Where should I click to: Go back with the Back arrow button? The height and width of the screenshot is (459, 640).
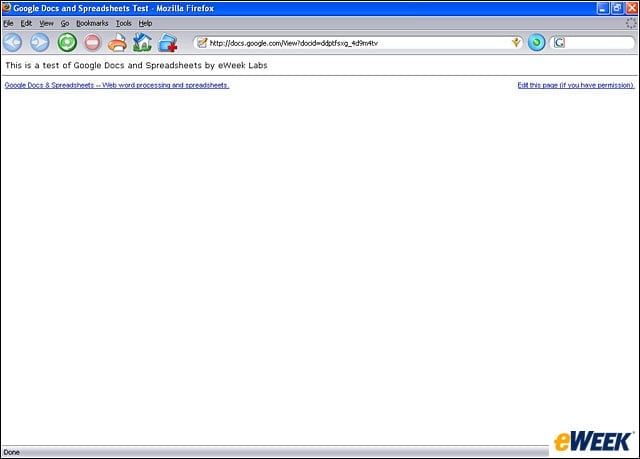[13, 42]
